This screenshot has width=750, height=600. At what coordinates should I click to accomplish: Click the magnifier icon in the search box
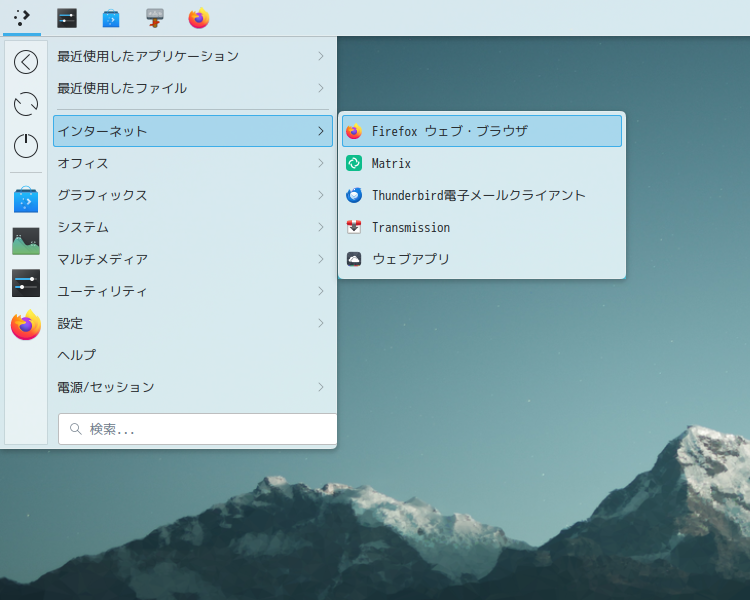click(x=76, y=429)
